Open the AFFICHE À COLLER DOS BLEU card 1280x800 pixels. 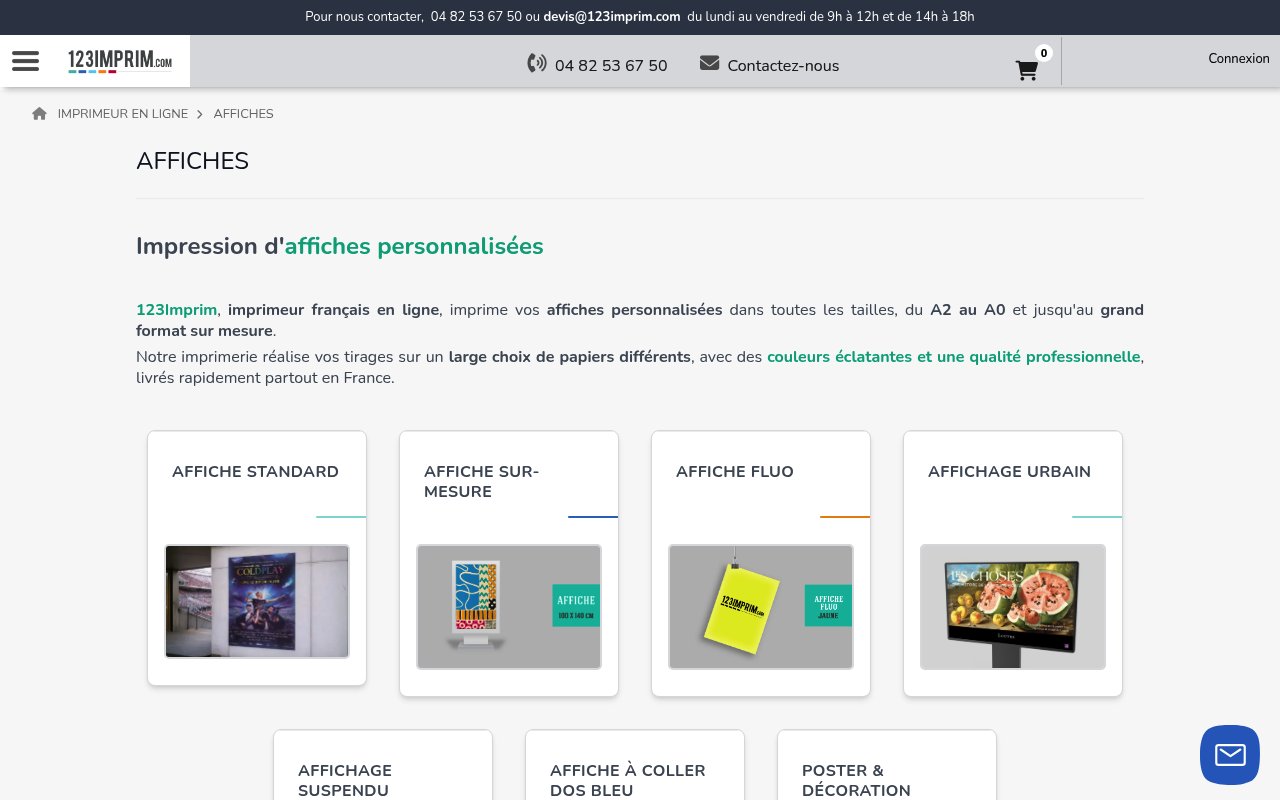coord(635,765)
